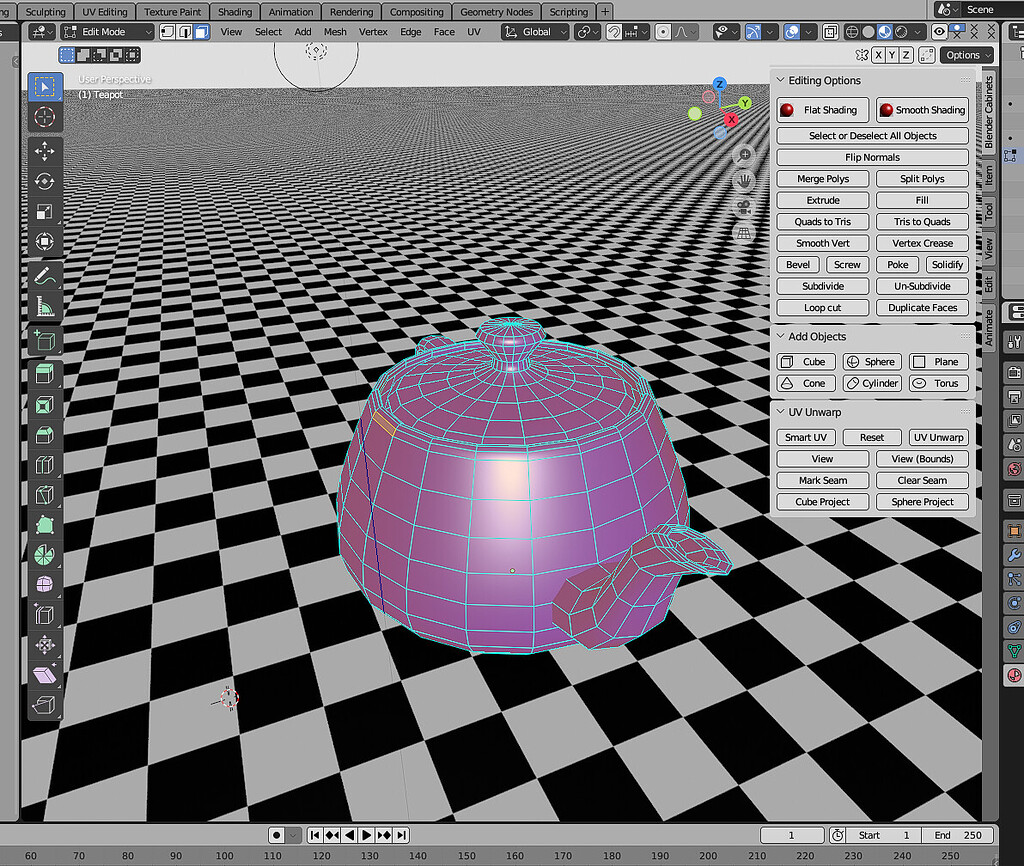Screen dimensions: 1024x866
Task: Click the zoom magnifier viewport icon
Action: (x=744, y=155)
